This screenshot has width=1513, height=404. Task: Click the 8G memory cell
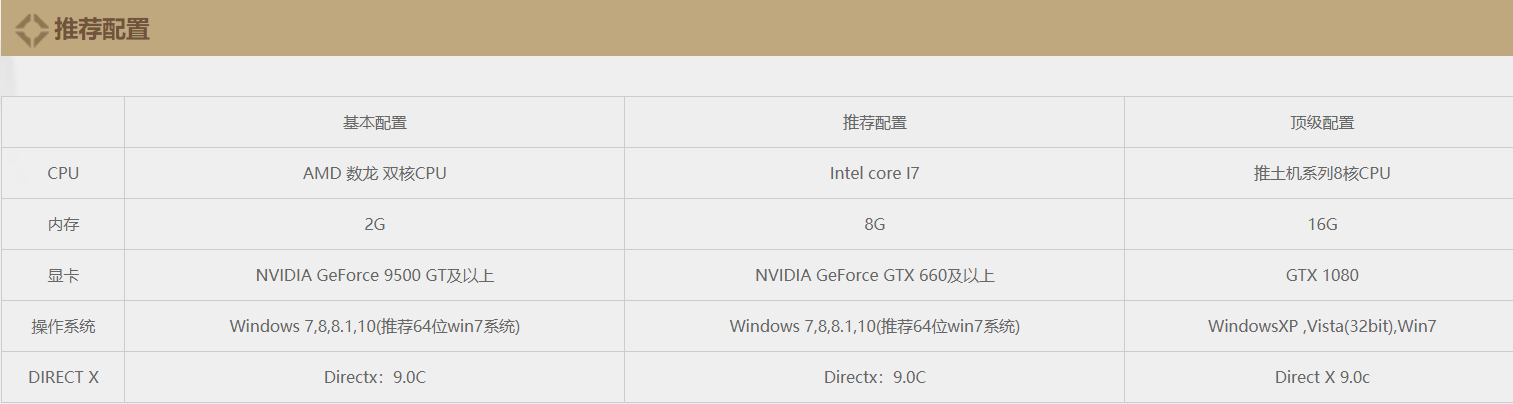875,224
